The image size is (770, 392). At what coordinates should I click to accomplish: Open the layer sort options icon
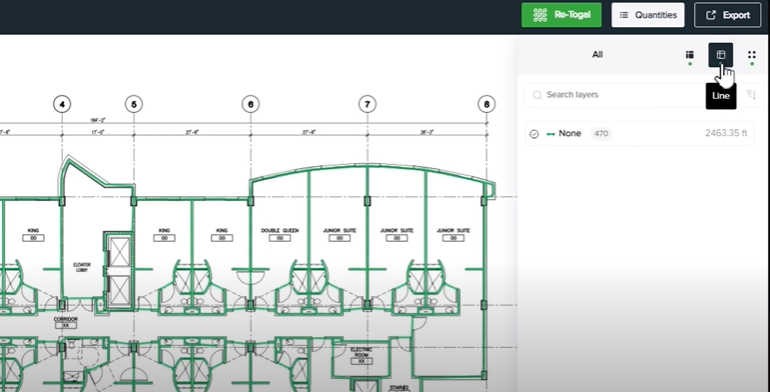[751, 94]
